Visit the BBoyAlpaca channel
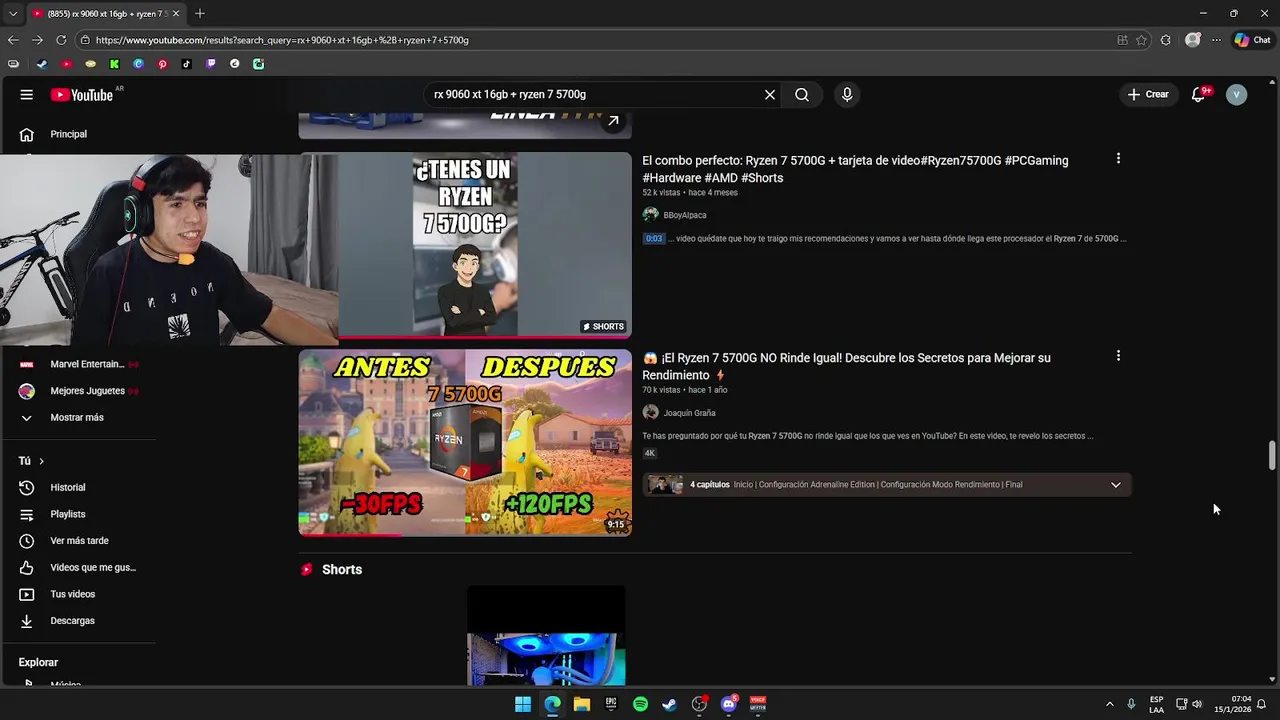1280x720 pixels. [684, 215]
